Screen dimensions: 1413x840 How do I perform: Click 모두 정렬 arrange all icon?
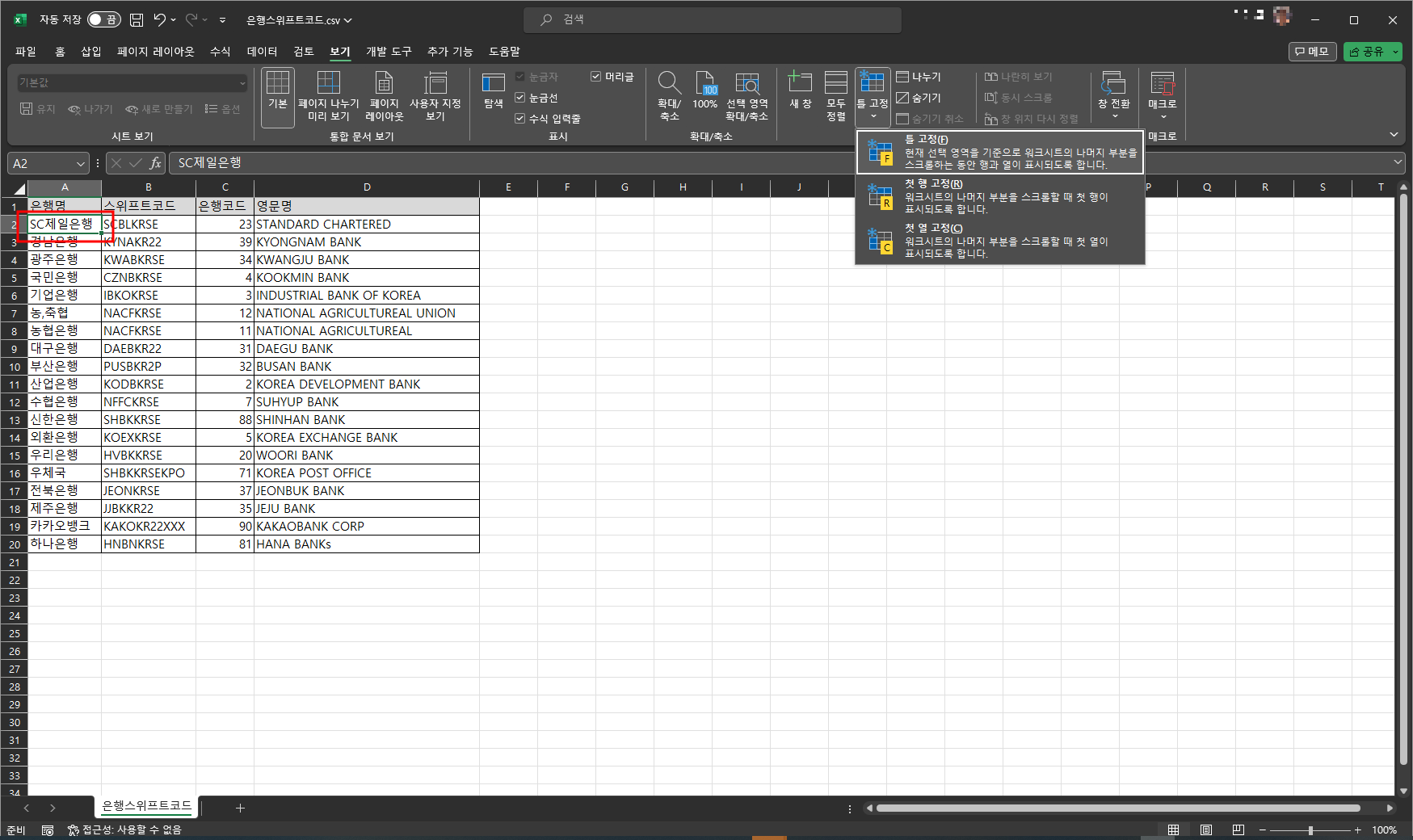(836, 97)
